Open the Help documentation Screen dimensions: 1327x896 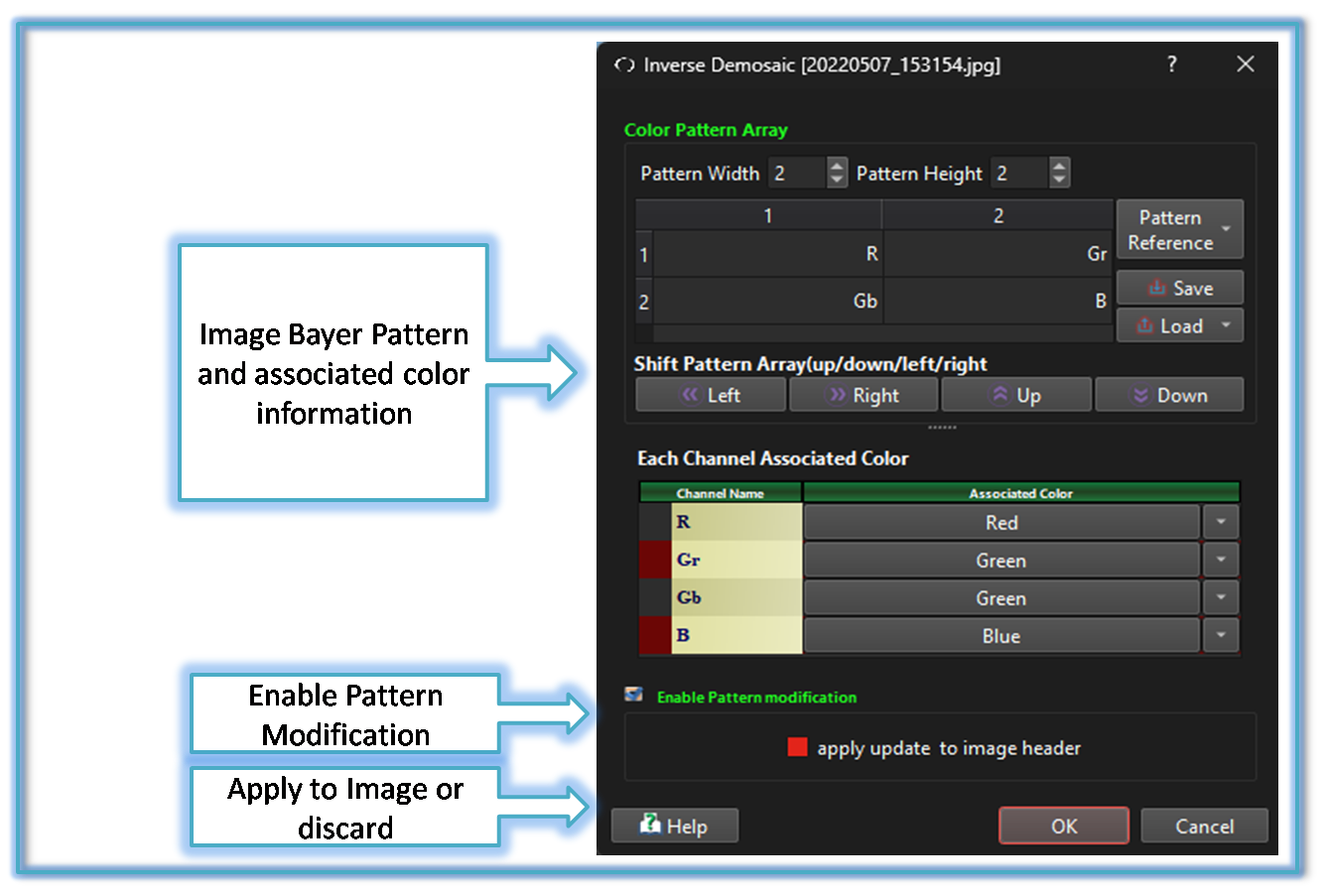tap(674, 826)
